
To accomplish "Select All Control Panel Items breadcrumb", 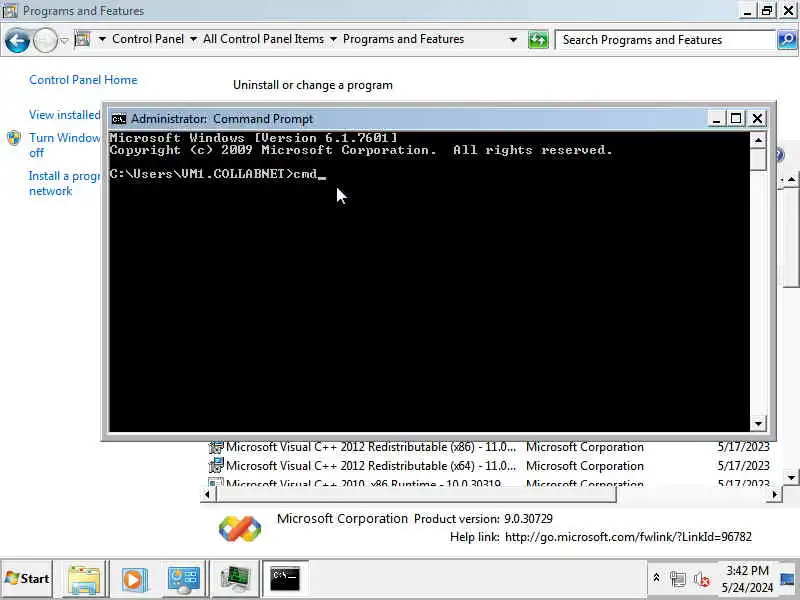I will [263, 39].
